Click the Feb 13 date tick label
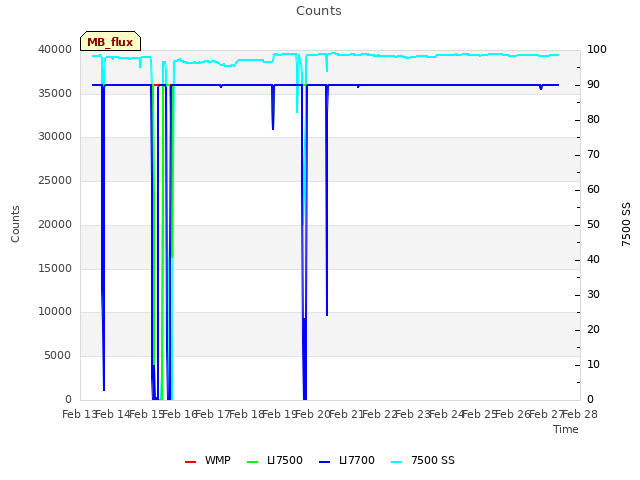The height and width of the screenshot is (480, 640). [x=80, y=414]
